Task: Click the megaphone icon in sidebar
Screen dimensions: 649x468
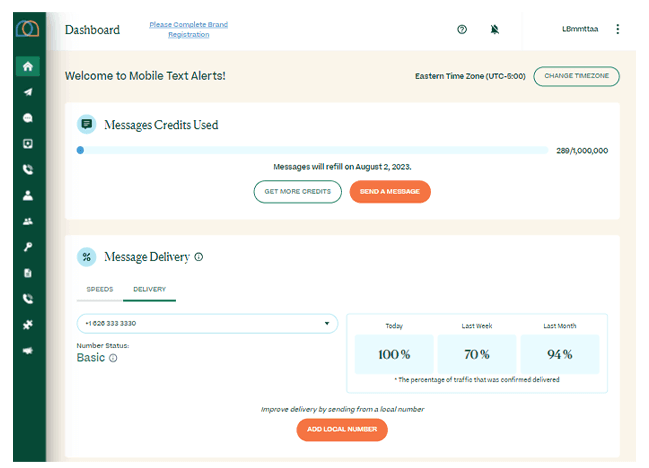Action: [x=28, y=350]
